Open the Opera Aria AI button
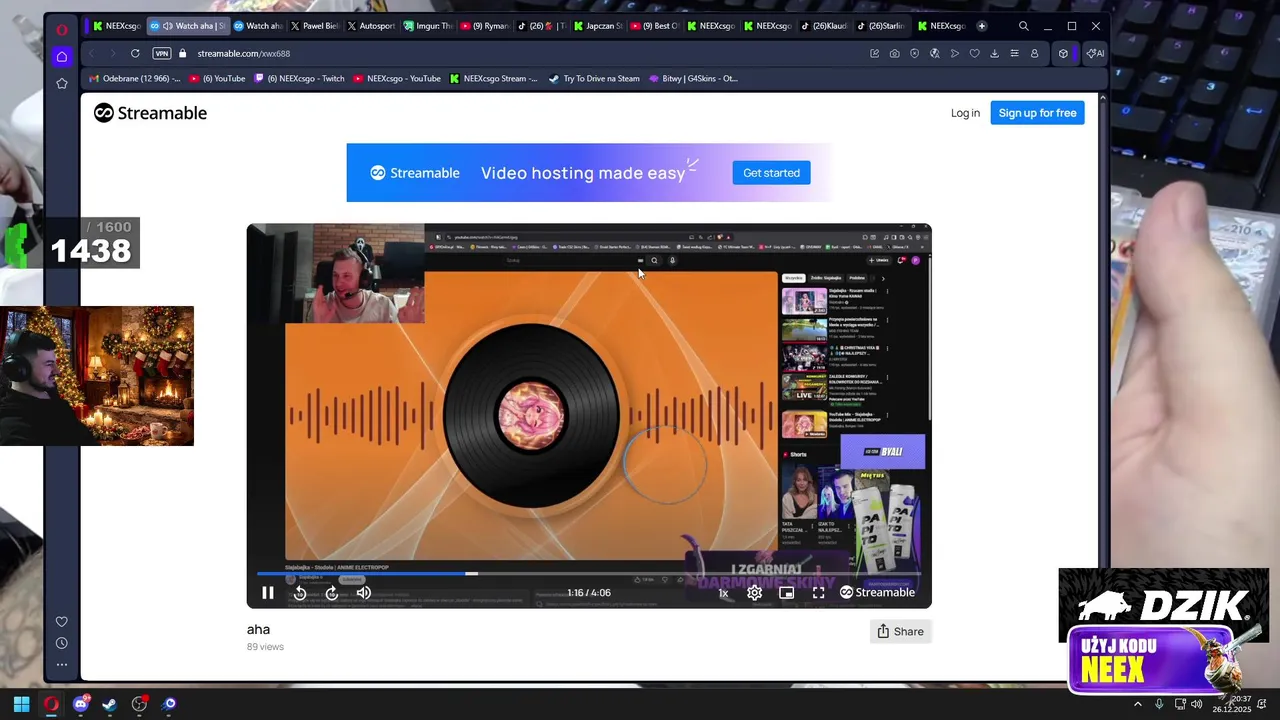Viewport: 1280px width, 720px height. [1096, 53]
